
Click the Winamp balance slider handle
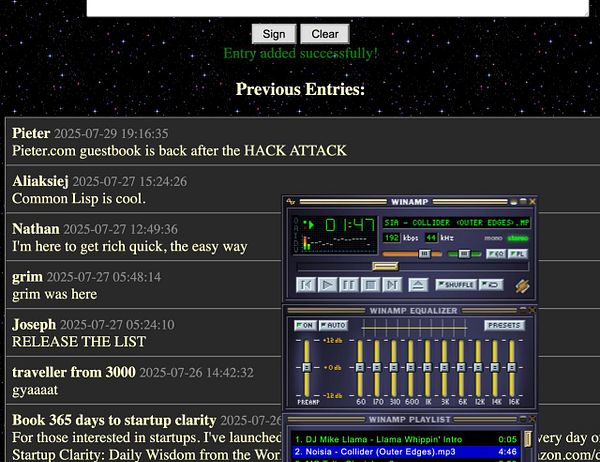point(464,254)
